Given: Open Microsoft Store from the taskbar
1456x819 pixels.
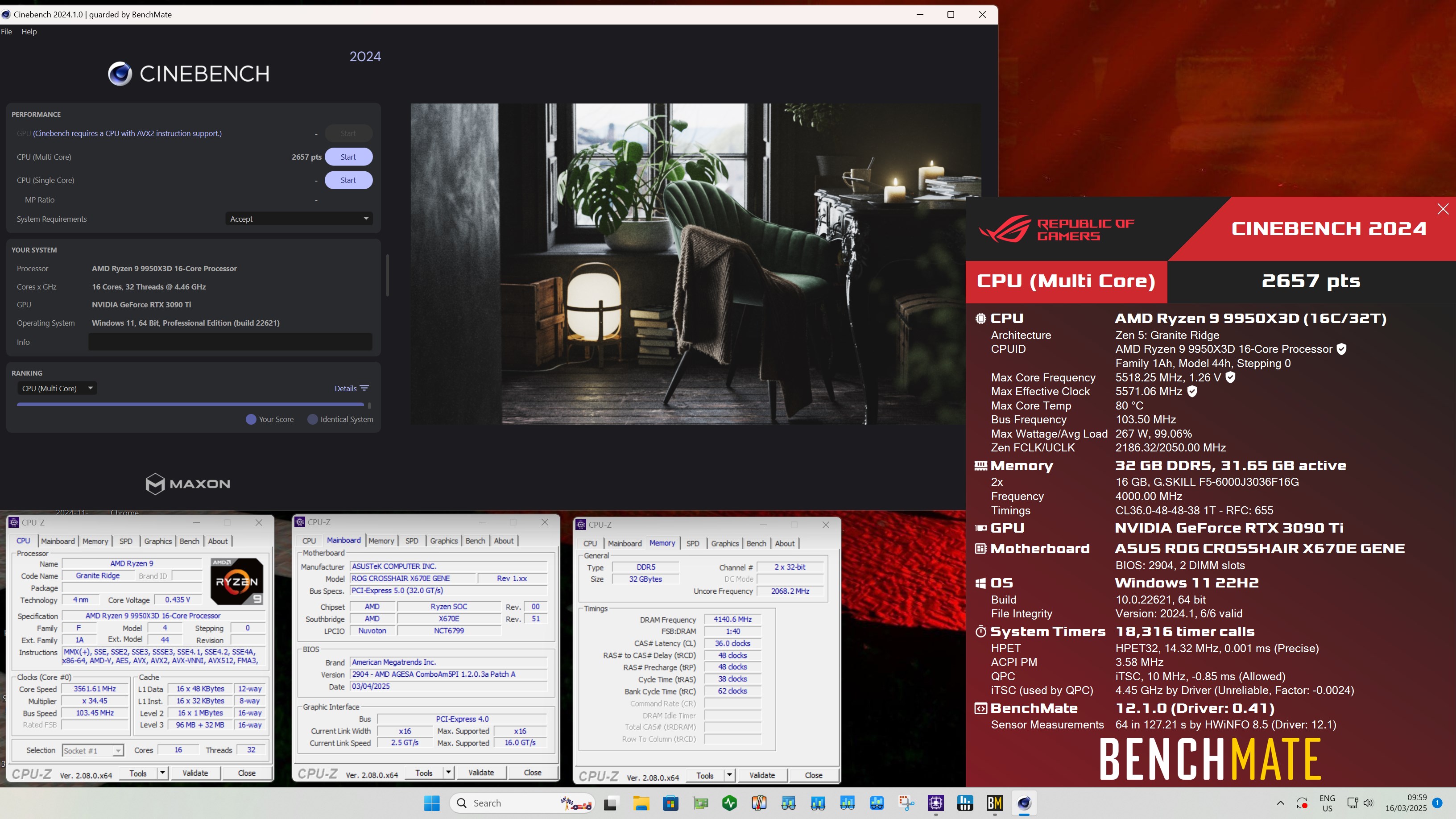Looking at the screenshot, I should (x=670, y=803).
